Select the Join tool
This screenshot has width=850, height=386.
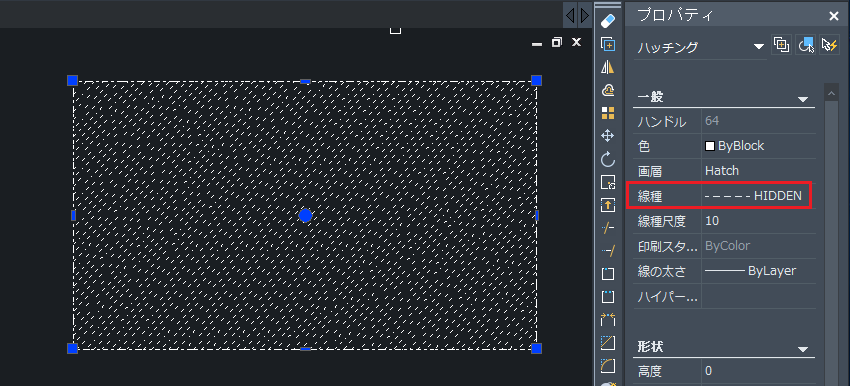coord(608,320)
